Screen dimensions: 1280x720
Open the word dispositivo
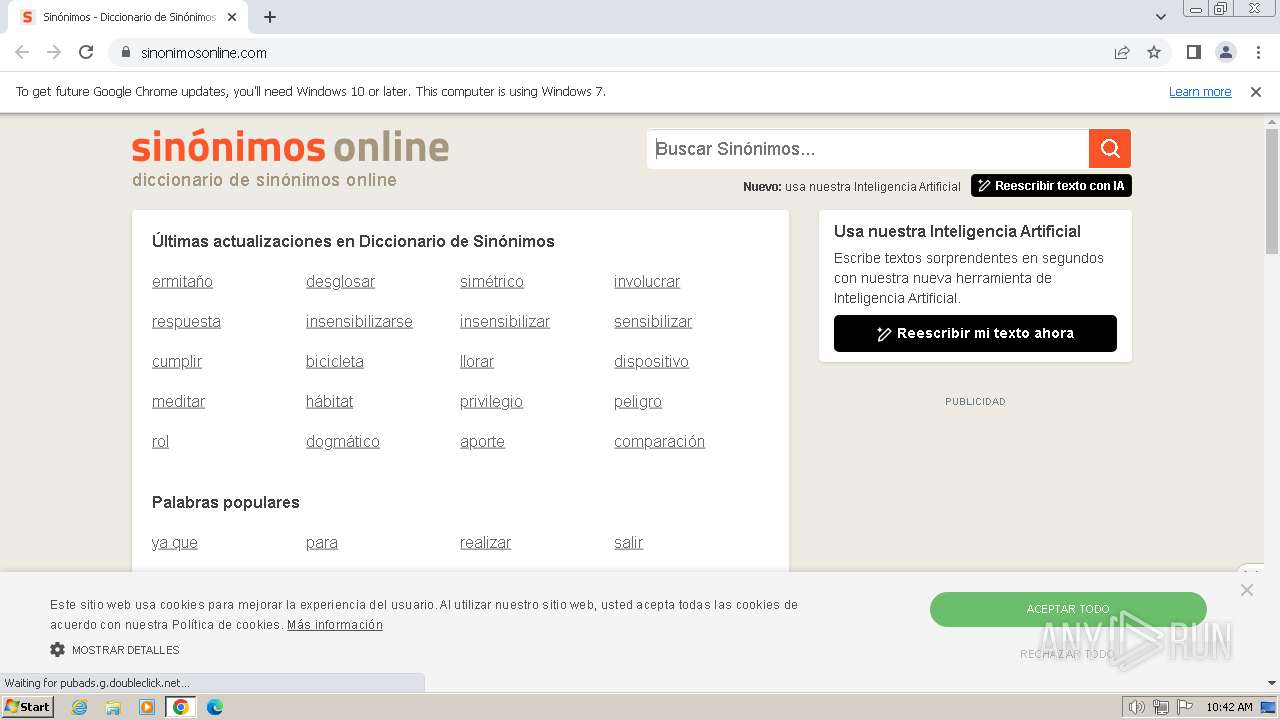[x=651, y=362]
